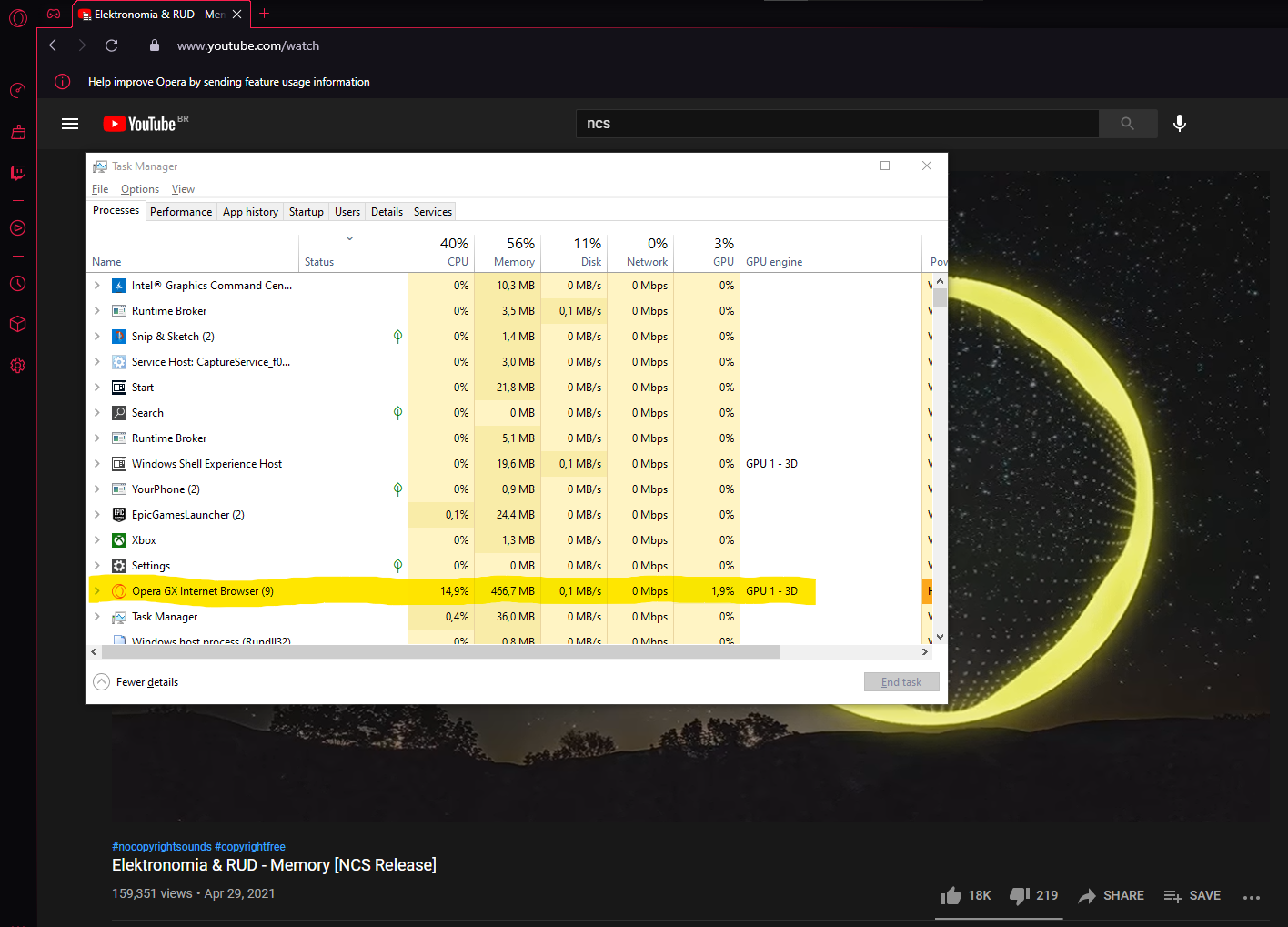Image resolution: width=1288 pixels, height=927 pixels.
Task: Reload the YouTube page
Action: [111, 45]
